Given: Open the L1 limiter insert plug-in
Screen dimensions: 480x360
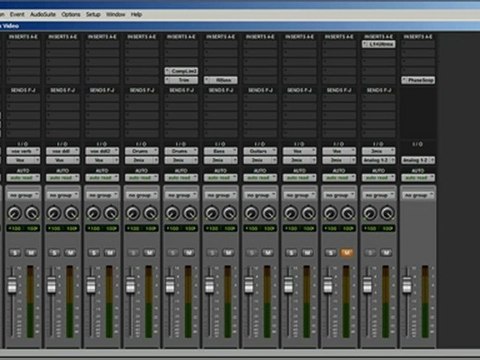Looking at the screenshot, I should click(x=379, y=44).
